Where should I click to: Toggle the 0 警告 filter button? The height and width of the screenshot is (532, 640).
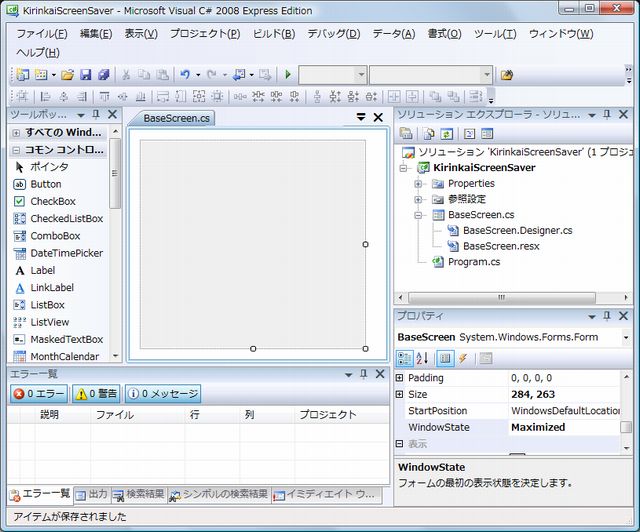pos(96,394)
